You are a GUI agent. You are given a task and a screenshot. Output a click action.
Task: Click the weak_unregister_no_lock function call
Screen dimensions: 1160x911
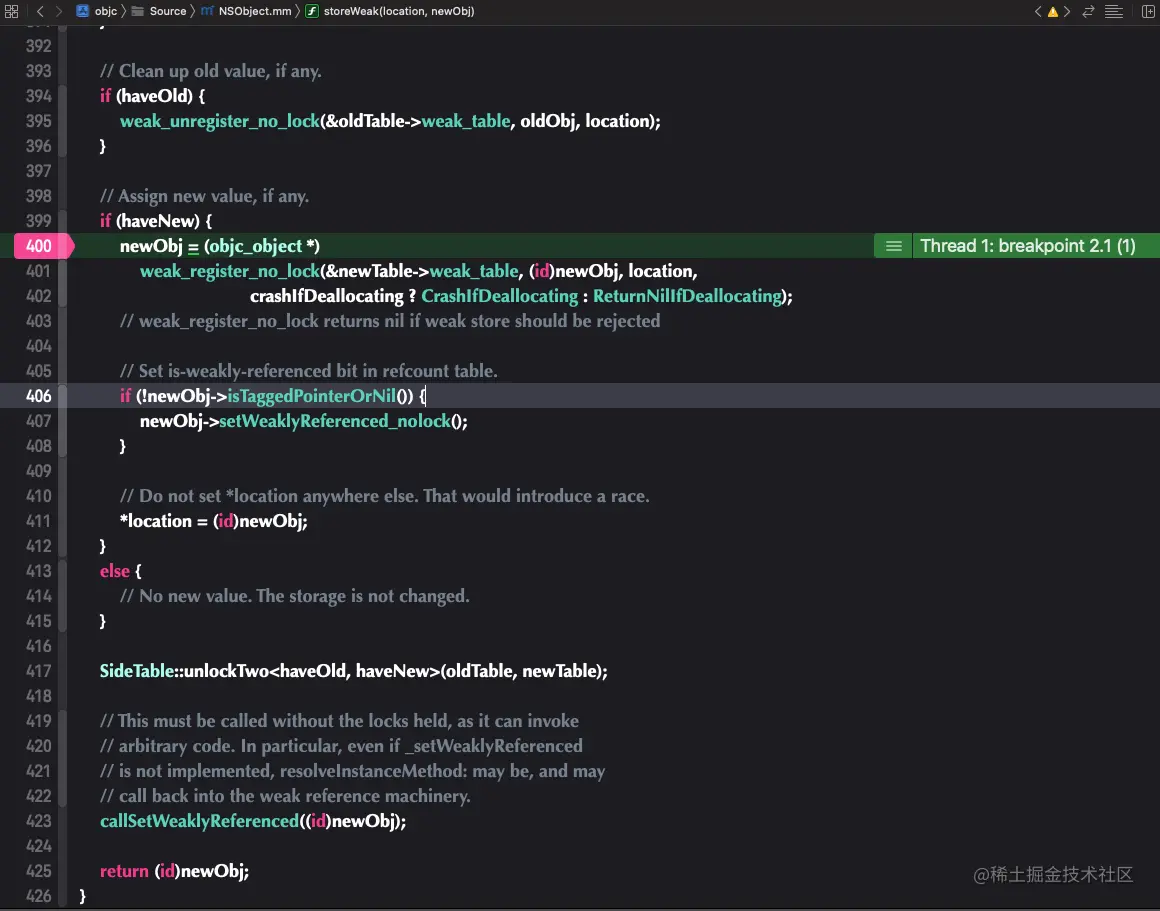[220, 121]
